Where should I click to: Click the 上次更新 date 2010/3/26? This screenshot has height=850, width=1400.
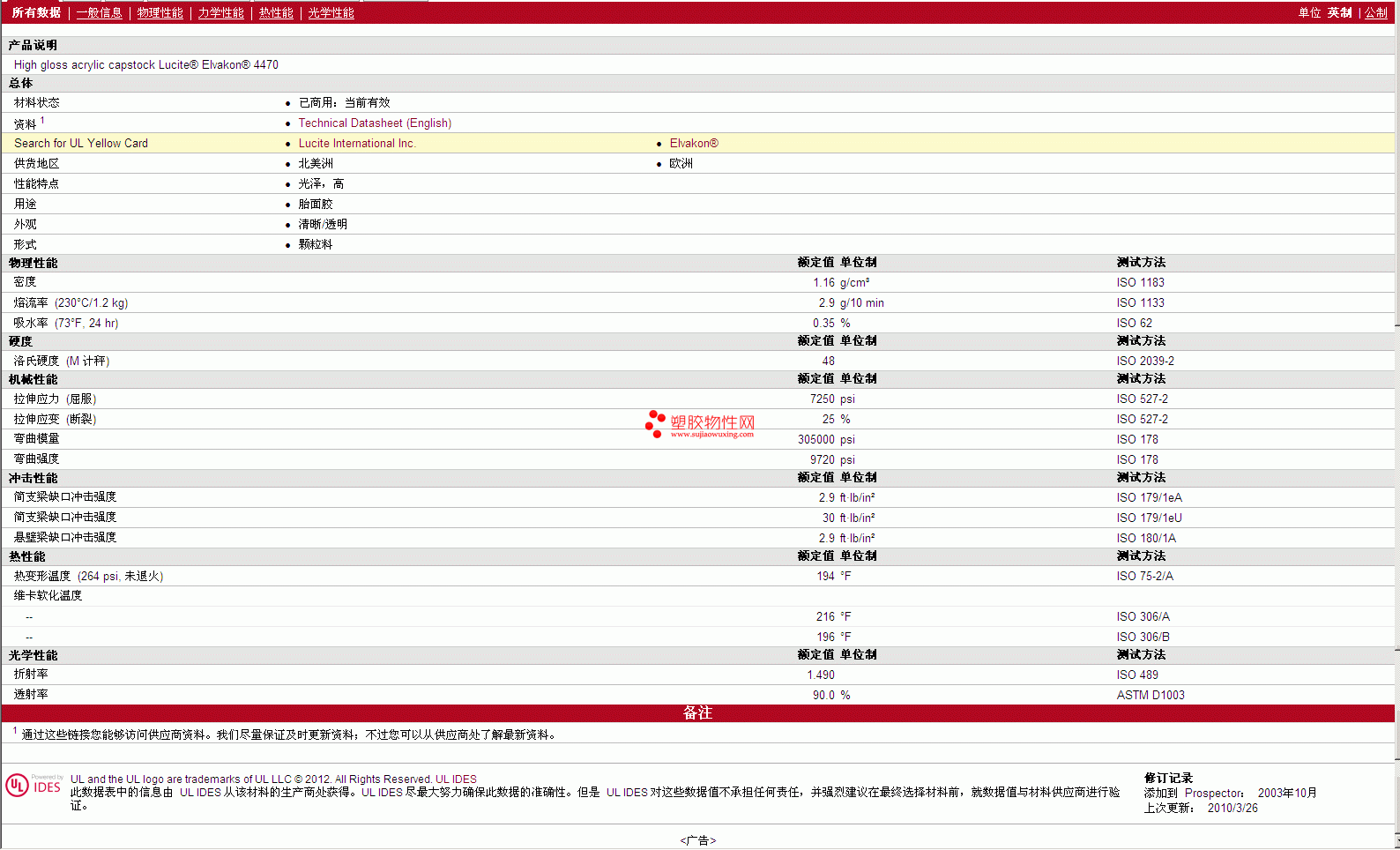click(1232, 809)
